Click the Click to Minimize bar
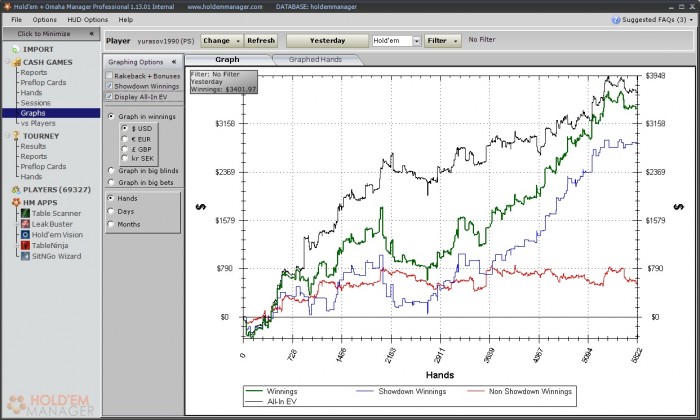Screen dimensions: 700x420 51,33
